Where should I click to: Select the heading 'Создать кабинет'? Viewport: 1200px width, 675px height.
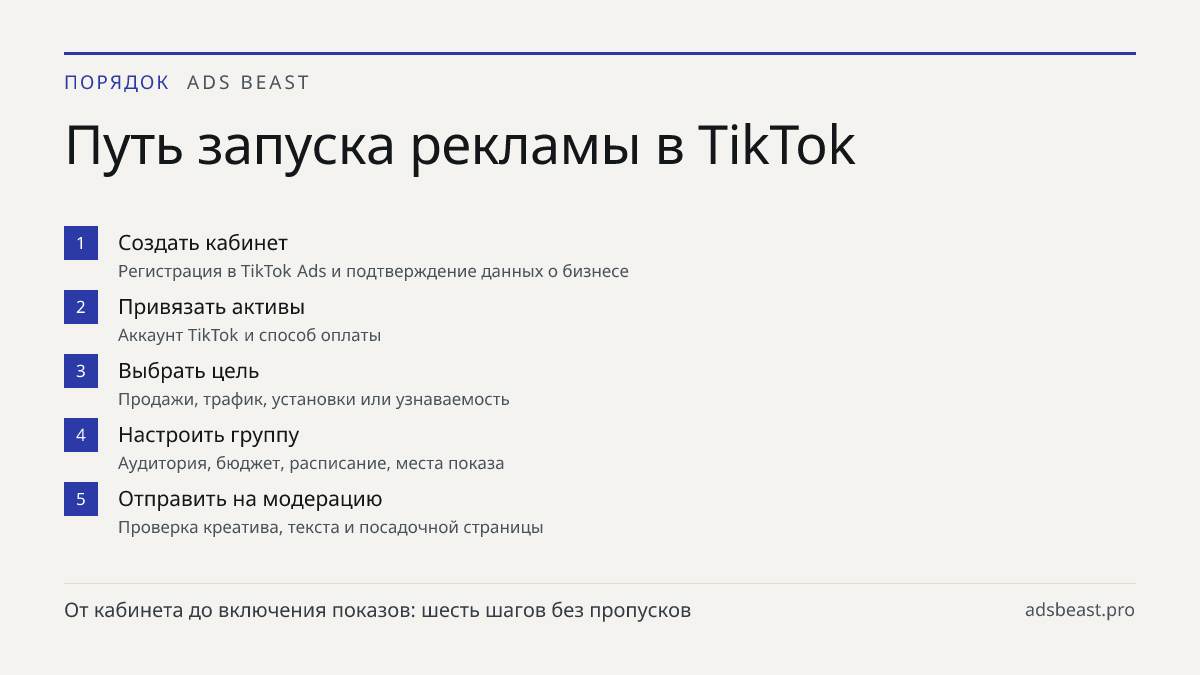click(203, 243)
